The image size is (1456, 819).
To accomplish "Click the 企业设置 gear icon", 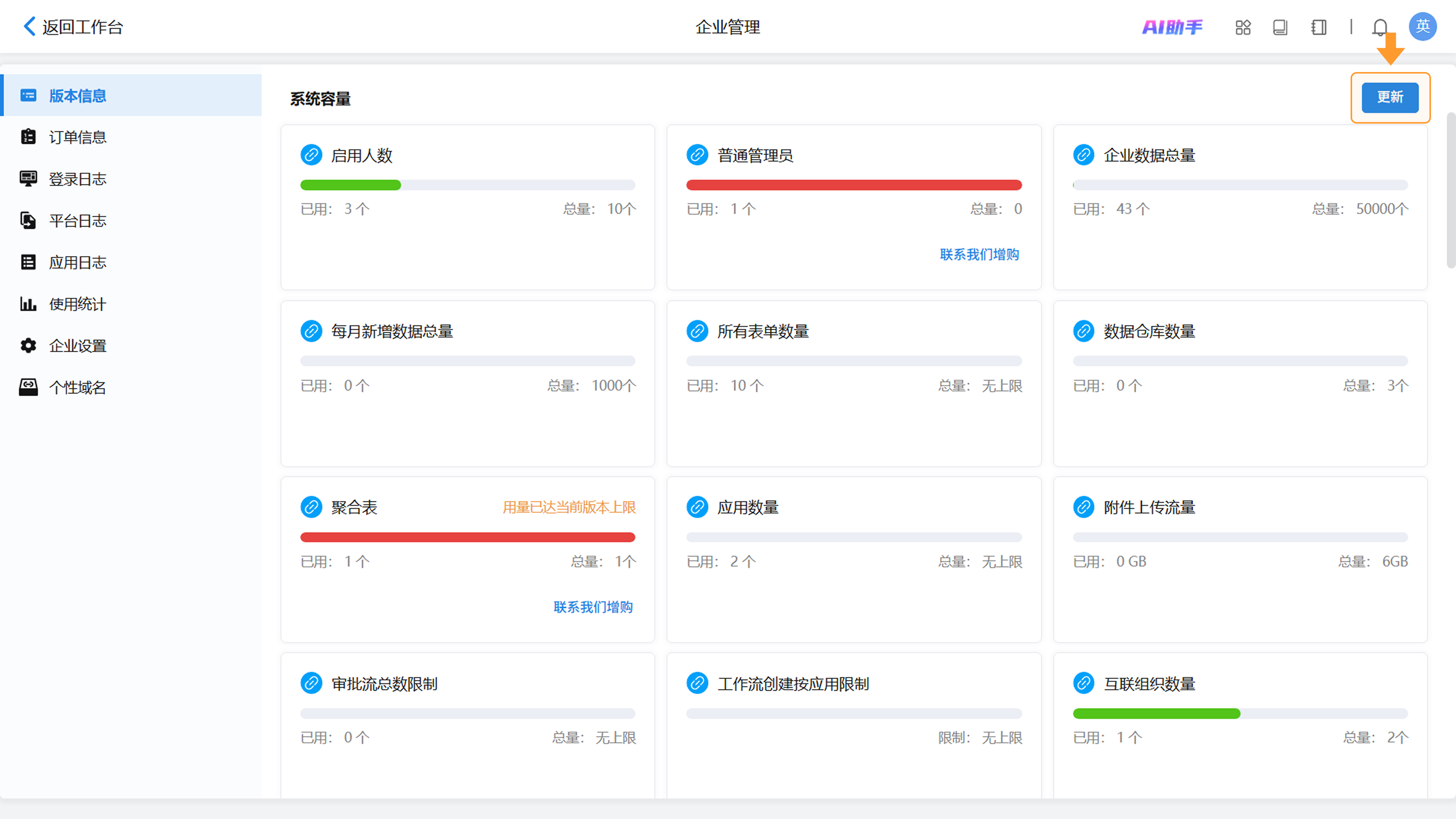I will point(28,345).
